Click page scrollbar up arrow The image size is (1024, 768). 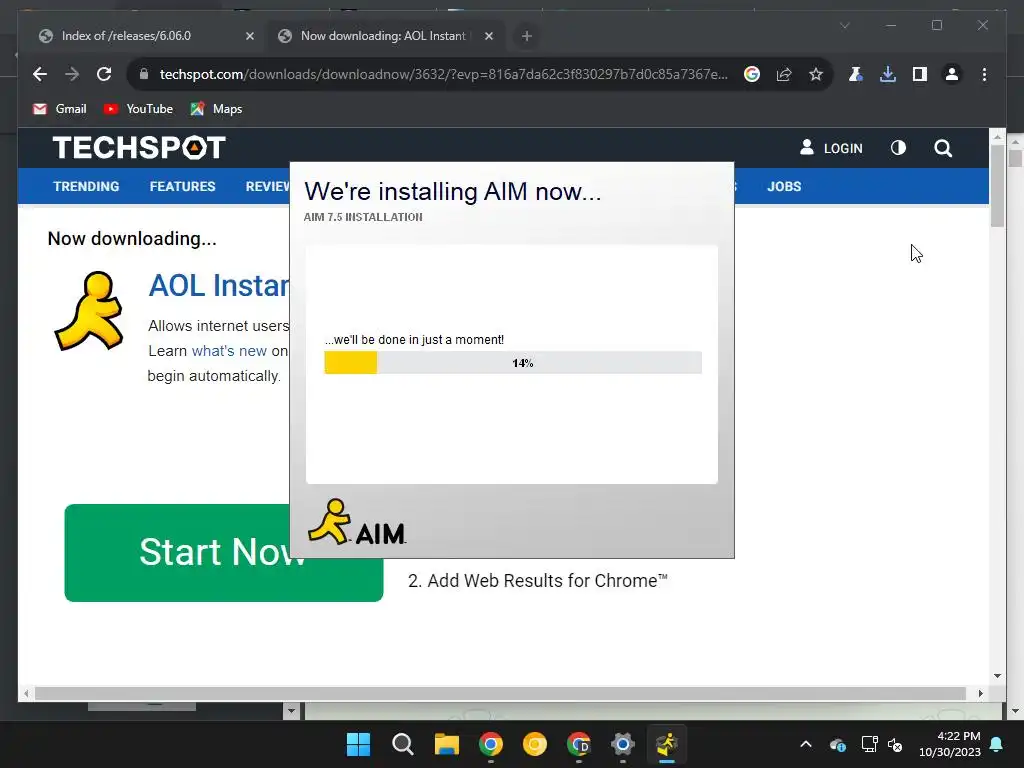[997, 136]
